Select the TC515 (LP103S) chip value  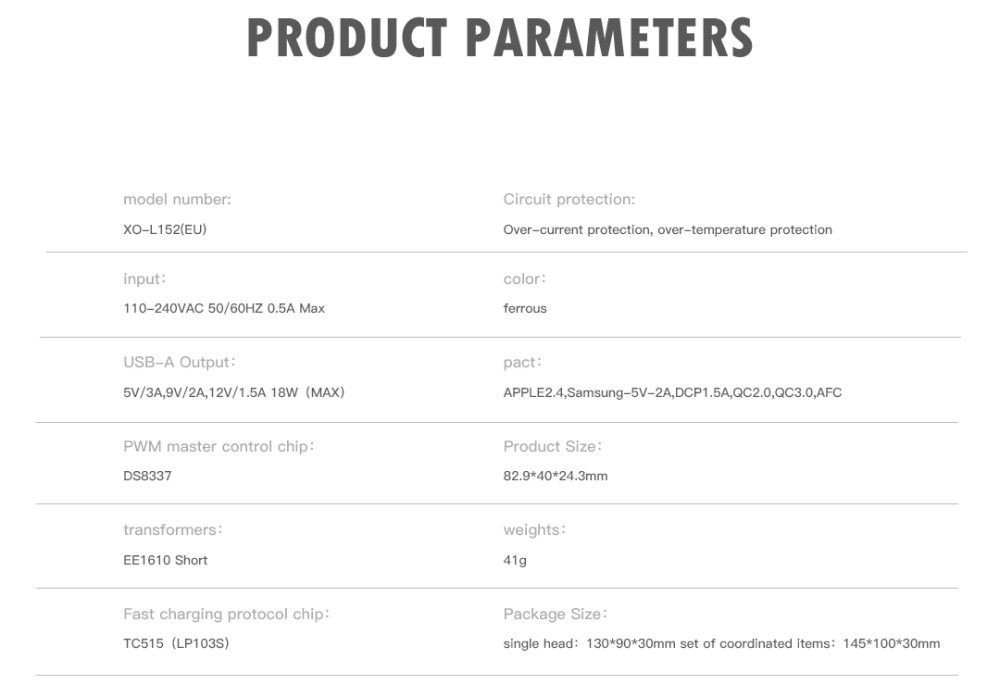point(176,643)
